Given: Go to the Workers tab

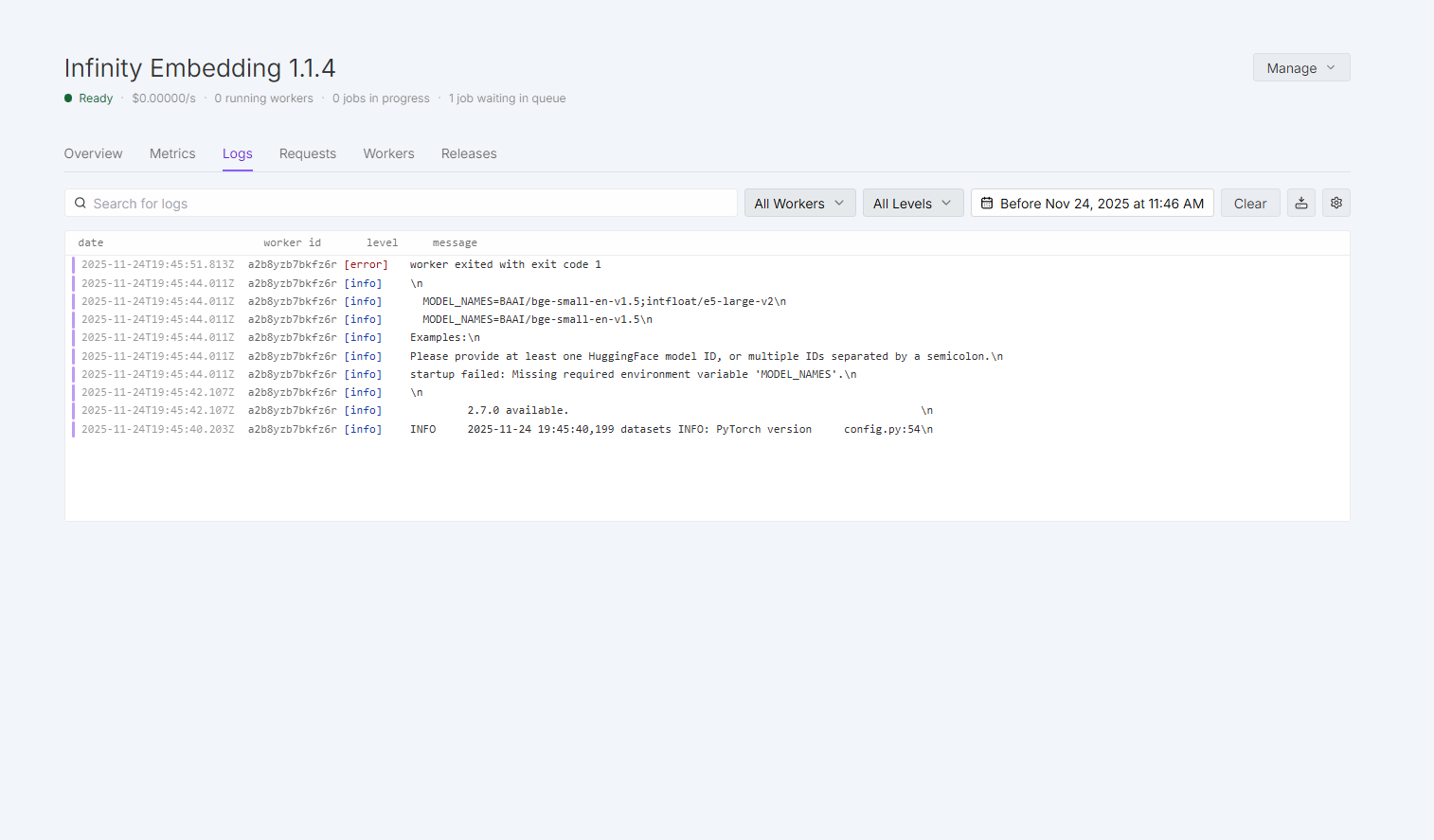Looking at the screenshot, I should pyautogui.click(x=389, y=153).
